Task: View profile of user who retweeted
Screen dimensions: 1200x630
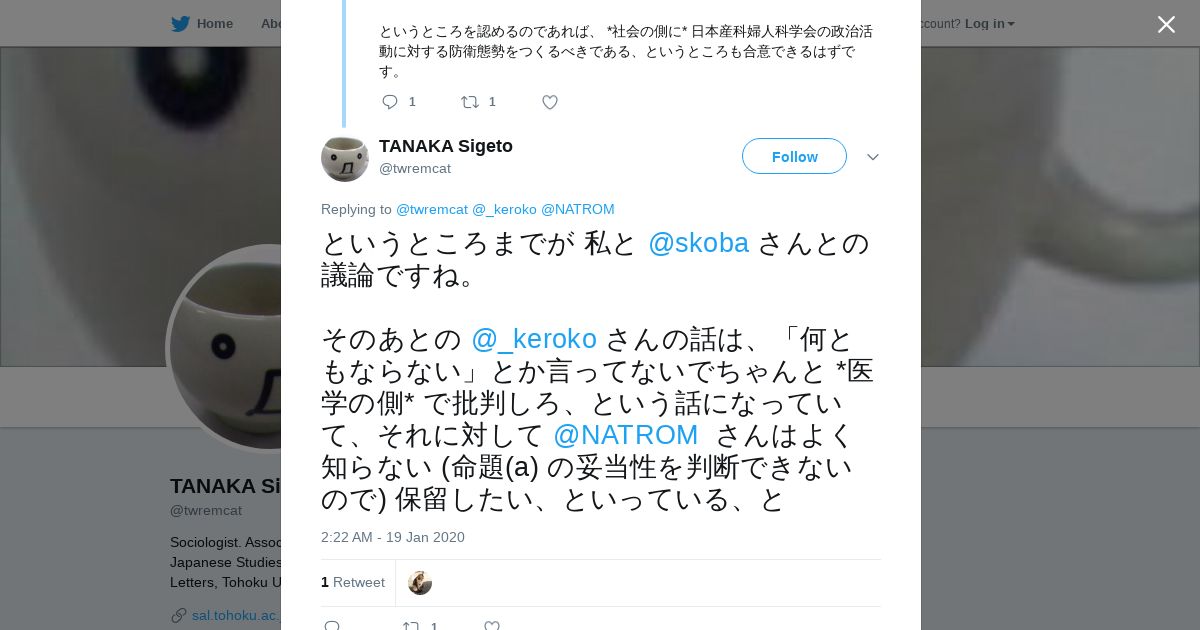Action: point(420,583)
